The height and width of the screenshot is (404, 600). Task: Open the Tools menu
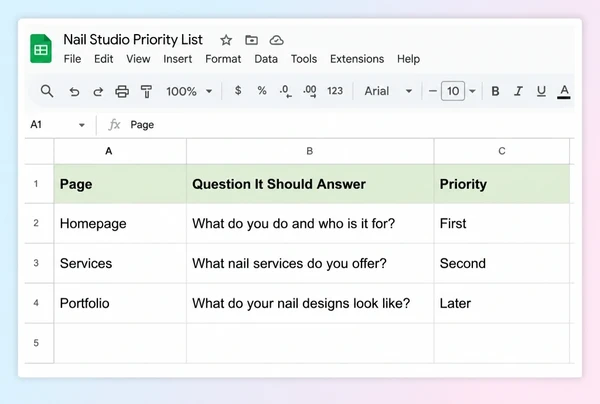304,59
